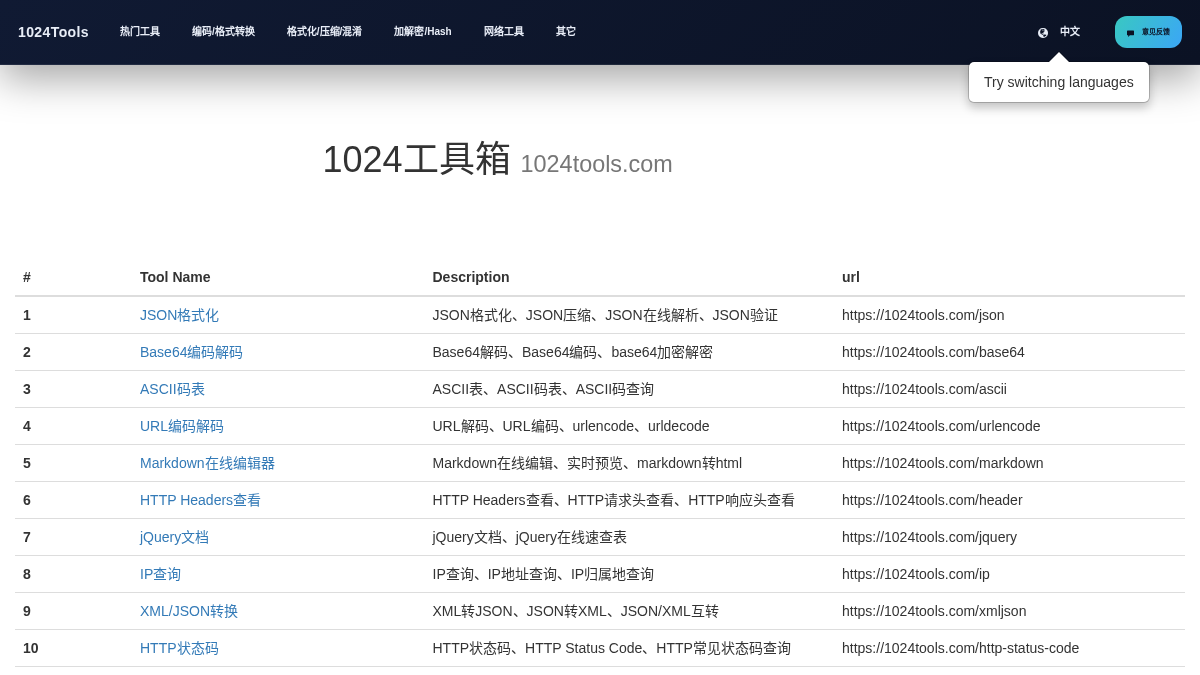
Task: Click the 1024Tools brand logo
Action: click(53, 32)
